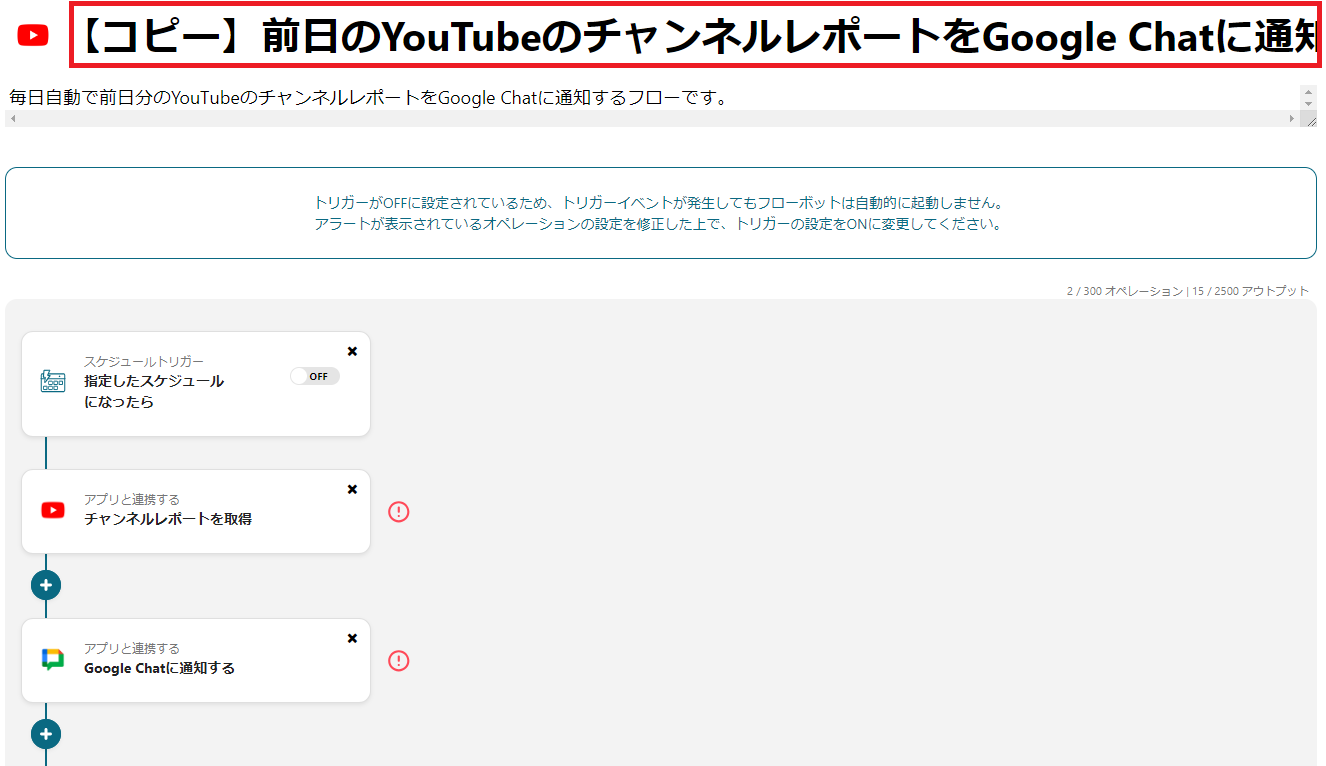Click the Google Chat icon on the notify card
The height and width of the screenshot is (766, 1326).
tap(53, 659)
